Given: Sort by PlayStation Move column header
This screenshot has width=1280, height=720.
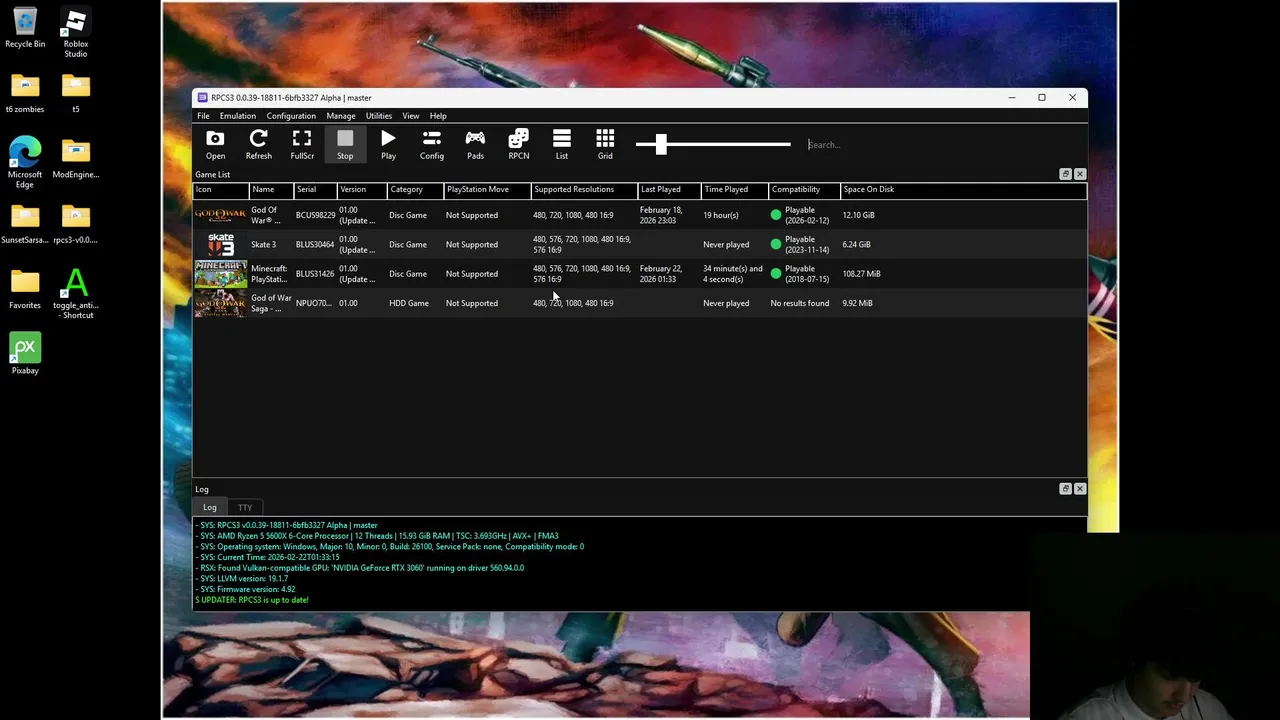Looking at the screenshot, I should point(487,189).
